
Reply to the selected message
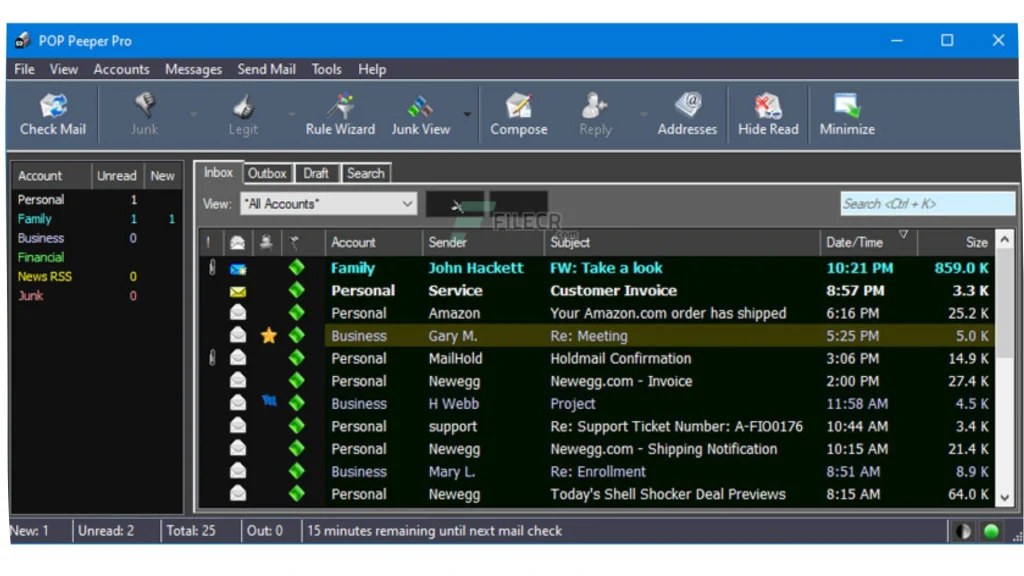click(594, 113)
